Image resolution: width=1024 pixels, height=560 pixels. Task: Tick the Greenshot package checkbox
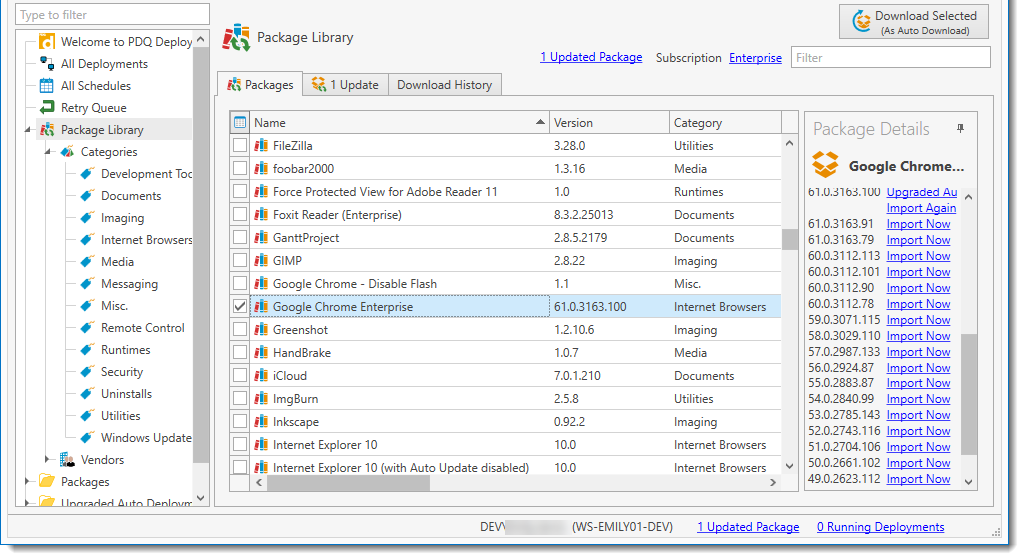(x=240, y=330)
